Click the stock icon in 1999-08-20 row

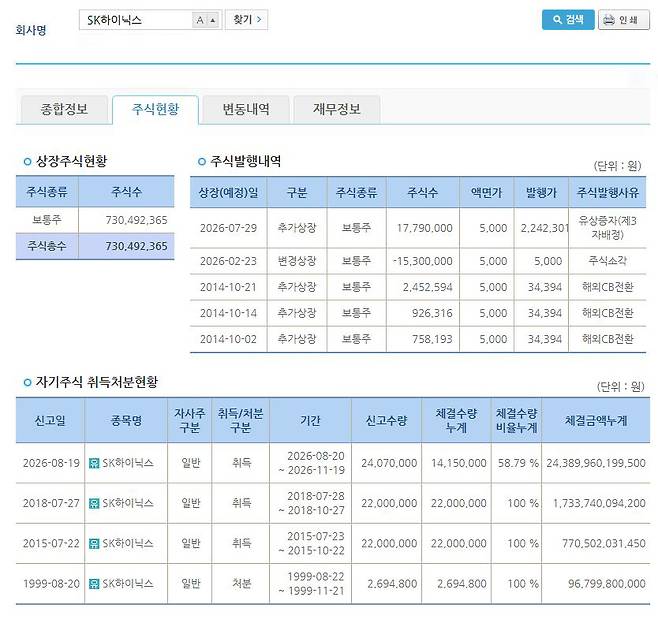pyautogui.click(x=94, y=584)
